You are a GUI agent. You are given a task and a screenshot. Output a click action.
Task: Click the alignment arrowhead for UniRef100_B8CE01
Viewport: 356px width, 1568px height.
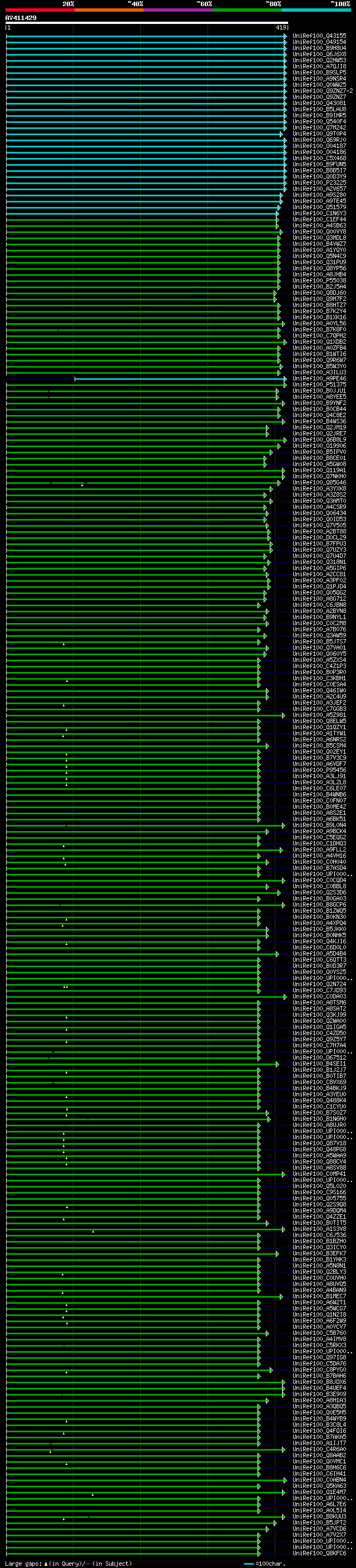265,458
